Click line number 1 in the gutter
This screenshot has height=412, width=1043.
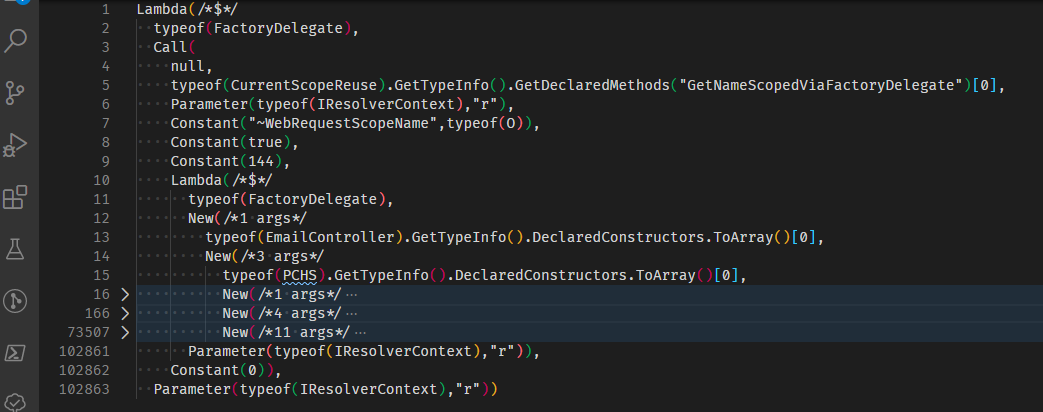106,9
